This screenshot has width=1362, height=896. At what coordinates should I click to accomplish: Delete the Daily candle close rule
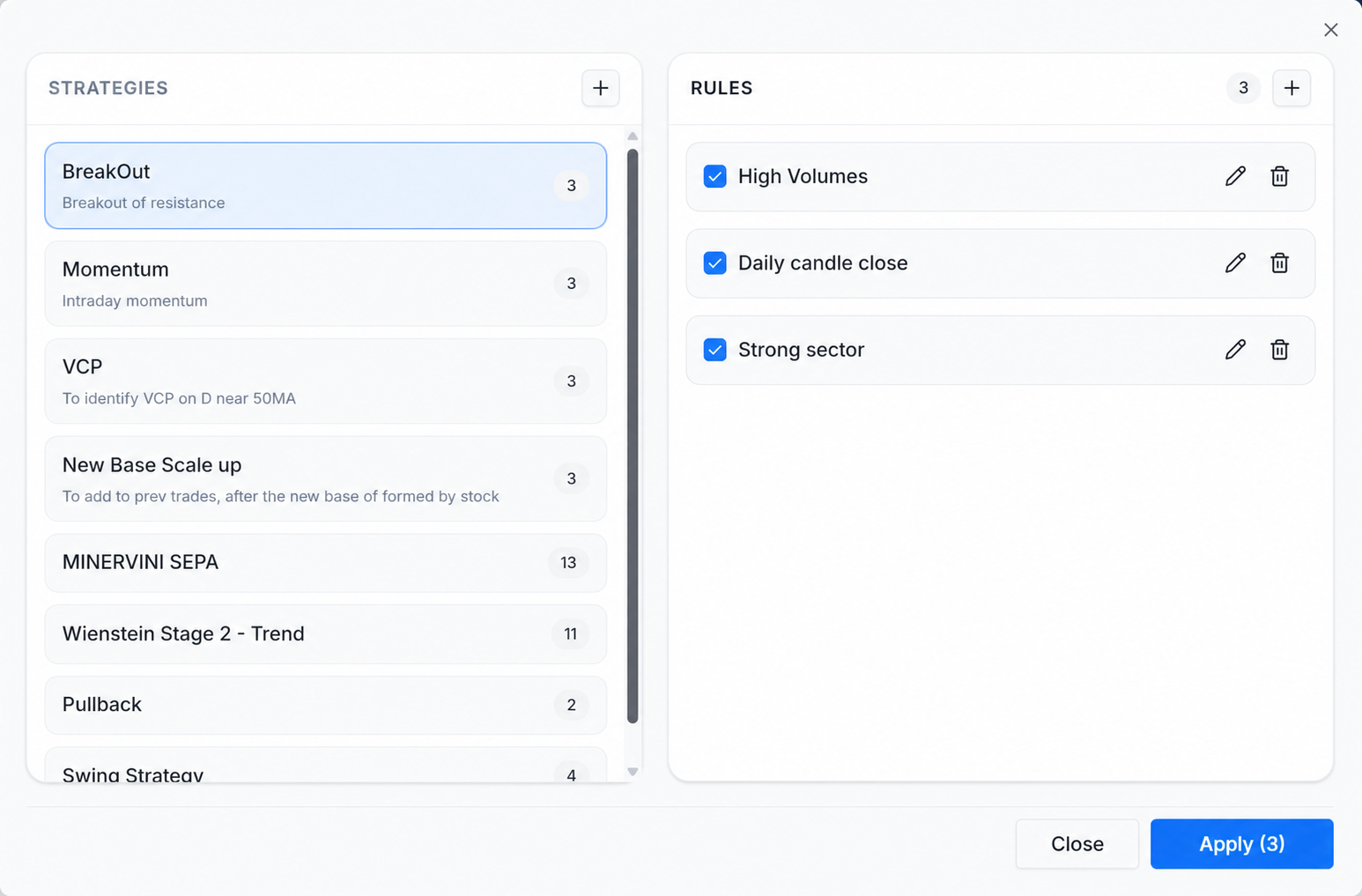click(1280, 263)
